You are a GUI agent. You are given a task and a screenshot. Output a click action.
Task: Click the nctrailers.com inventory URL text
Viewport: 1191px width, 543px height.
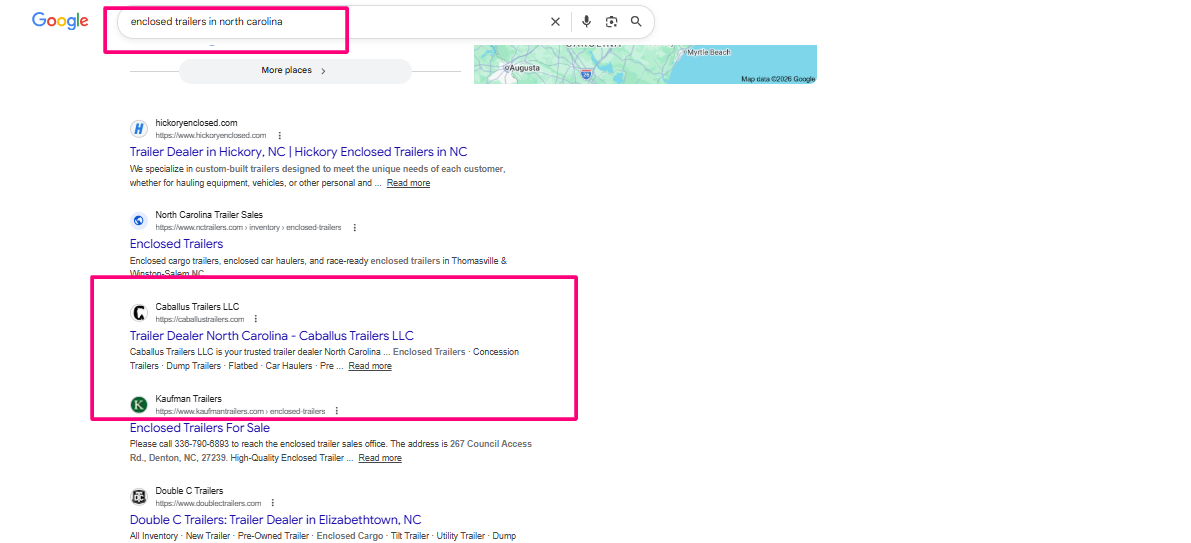point(248,227)
